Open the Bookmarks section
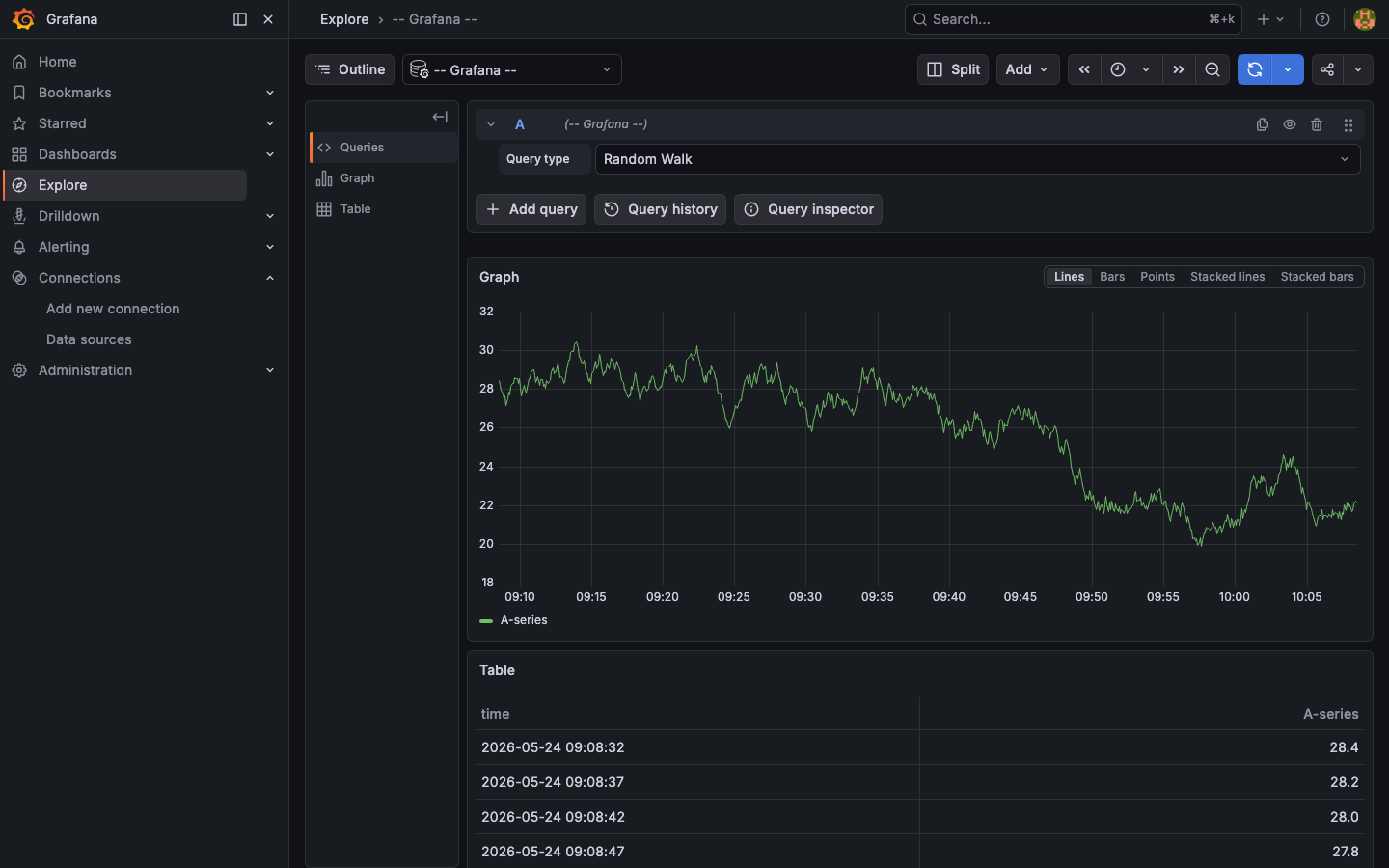The height and width of the screenshot is (868, 1389). [x=75, y=93]
